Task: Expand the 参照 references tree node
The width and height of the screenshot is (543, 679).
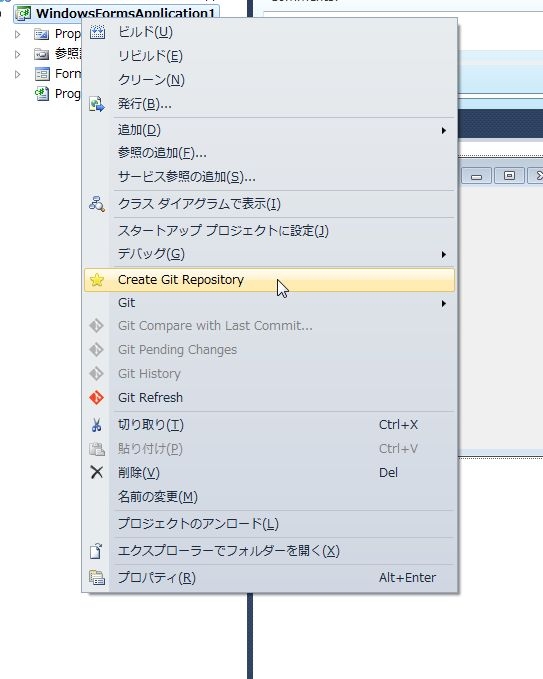Action: click(17, 54)
